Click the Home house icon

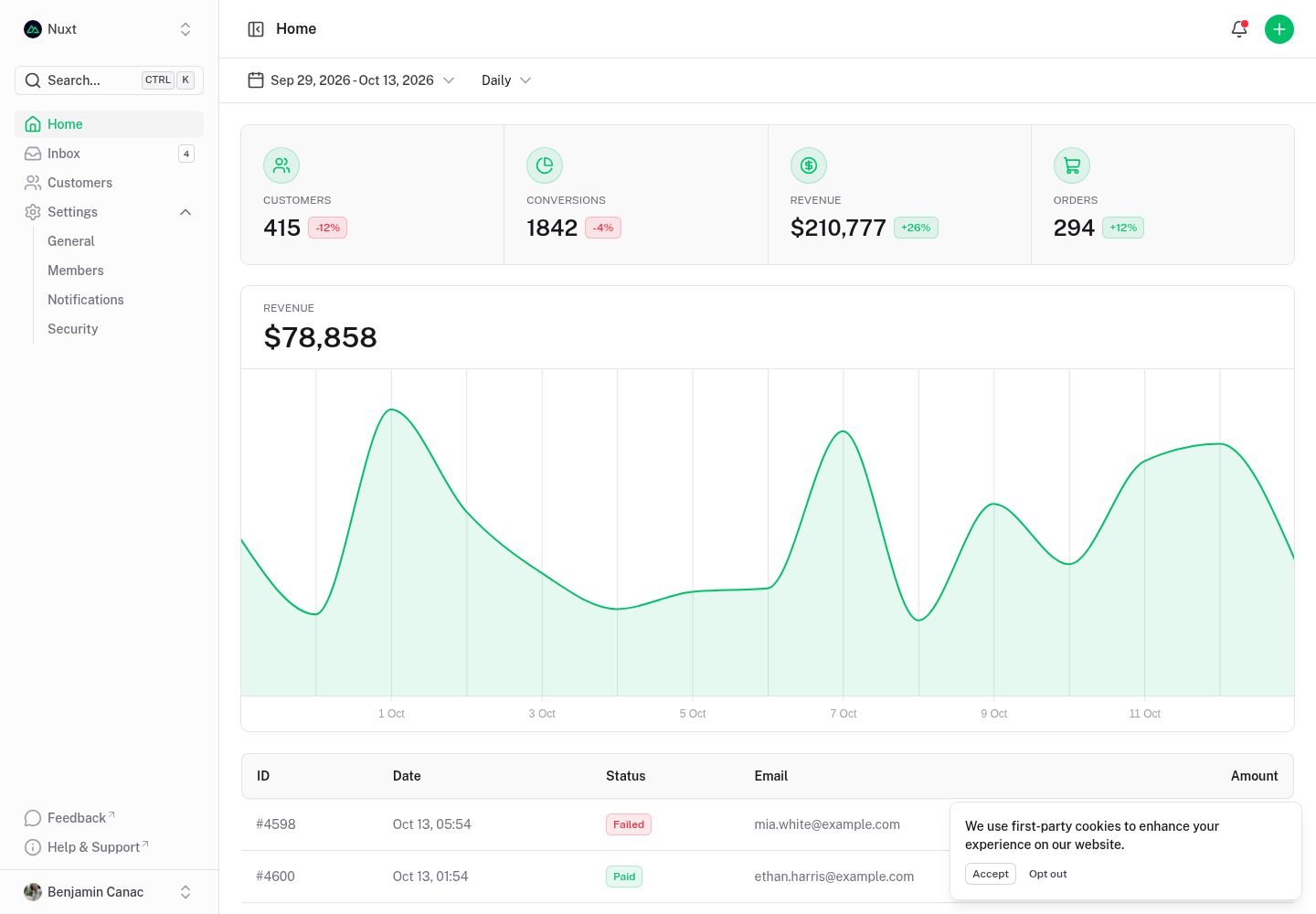coord(33,124)
